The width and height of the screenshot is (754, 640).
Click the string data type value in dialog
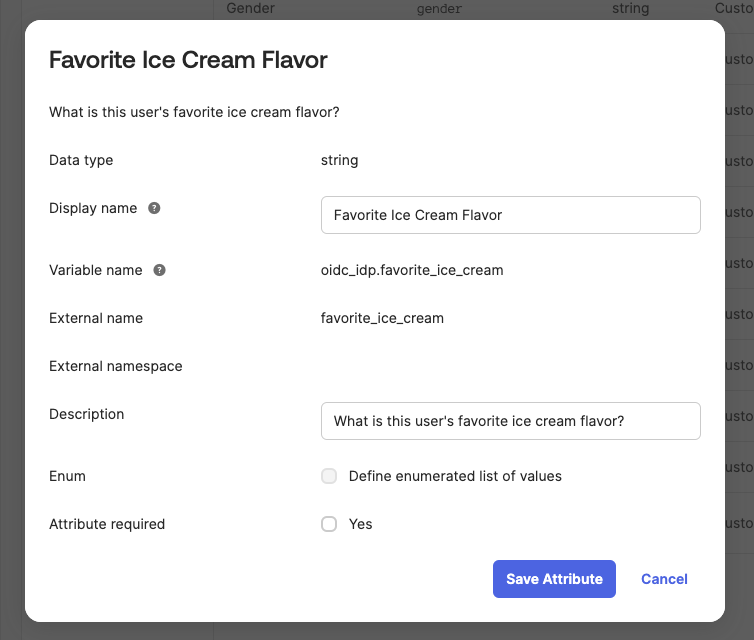(x=339, y=160)
